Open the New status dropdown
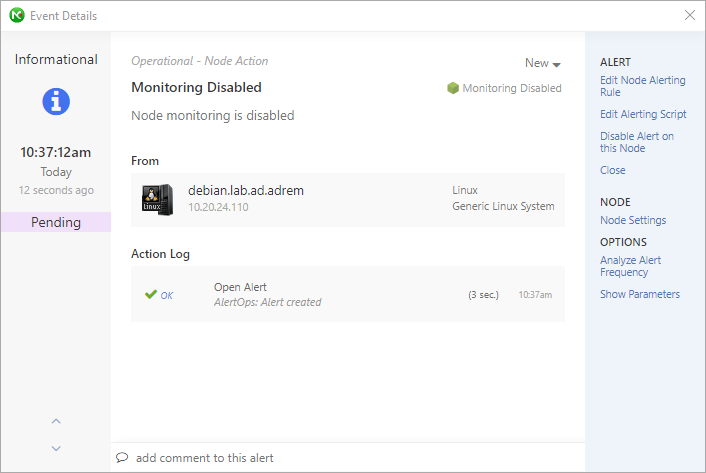 [x=543, y=63]
